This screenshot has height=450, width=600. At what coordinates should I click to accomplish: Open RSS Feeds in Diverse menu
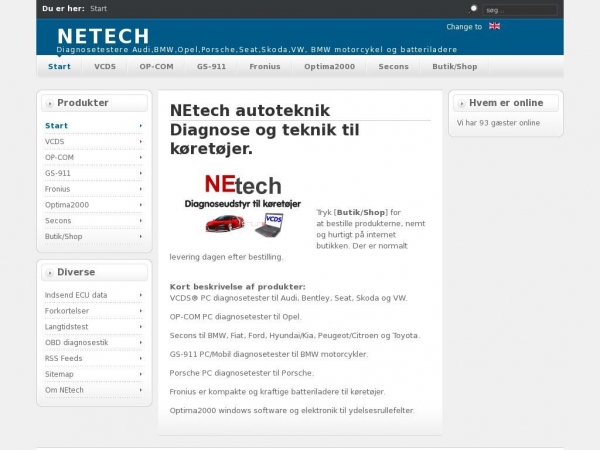coord(63,358)
